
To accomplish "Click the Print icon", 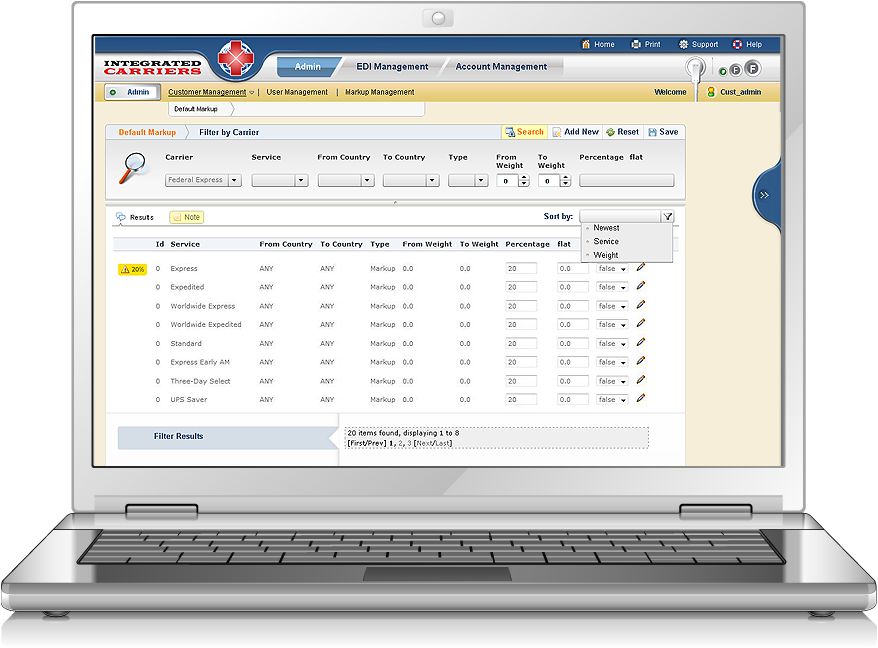I will 636,44.
